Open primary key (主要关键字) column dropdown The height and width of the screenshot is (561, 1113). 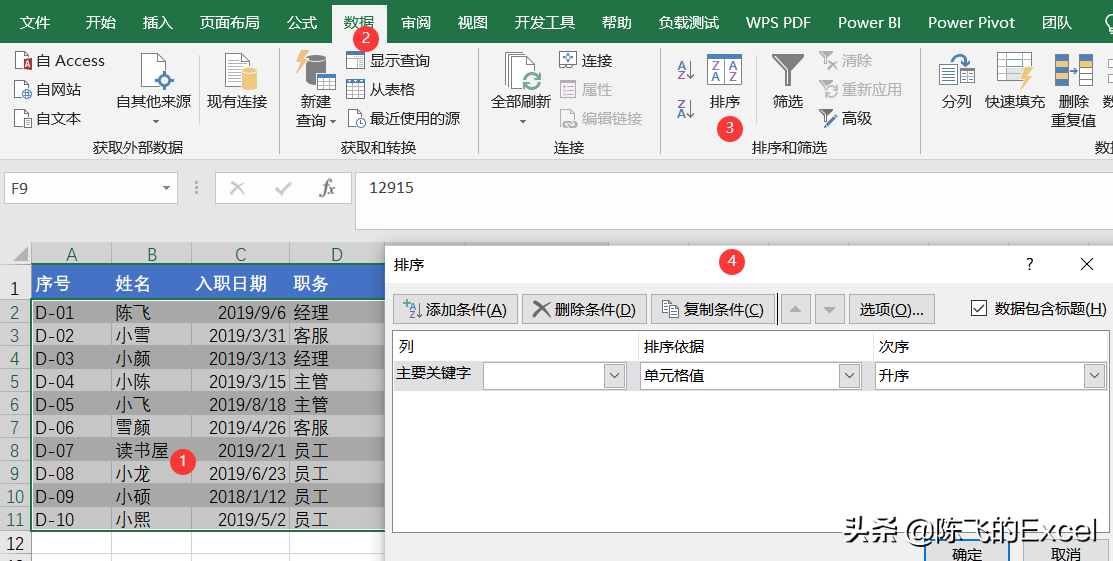(615, 376)
